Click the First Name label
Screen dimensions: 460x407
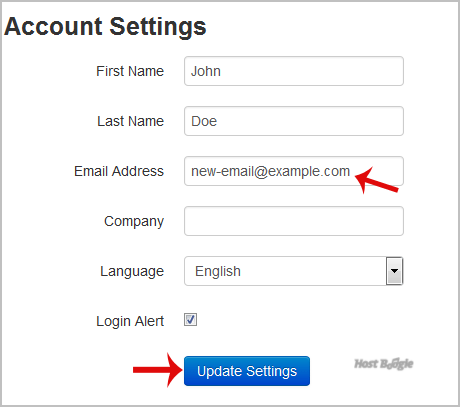(130, 71)
